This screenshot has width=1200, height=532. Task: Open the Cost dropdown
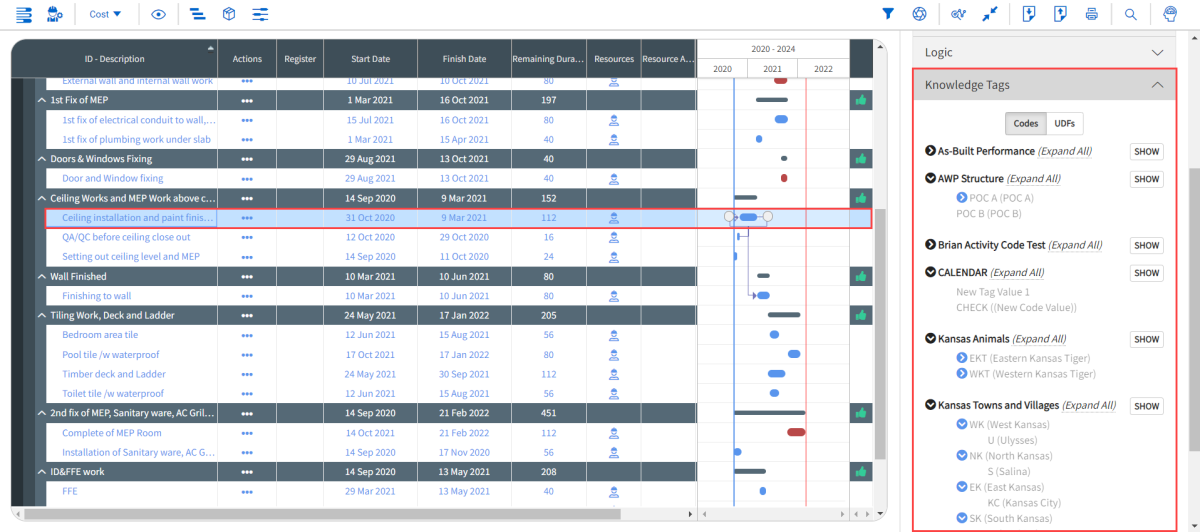[x=105, y=14]
